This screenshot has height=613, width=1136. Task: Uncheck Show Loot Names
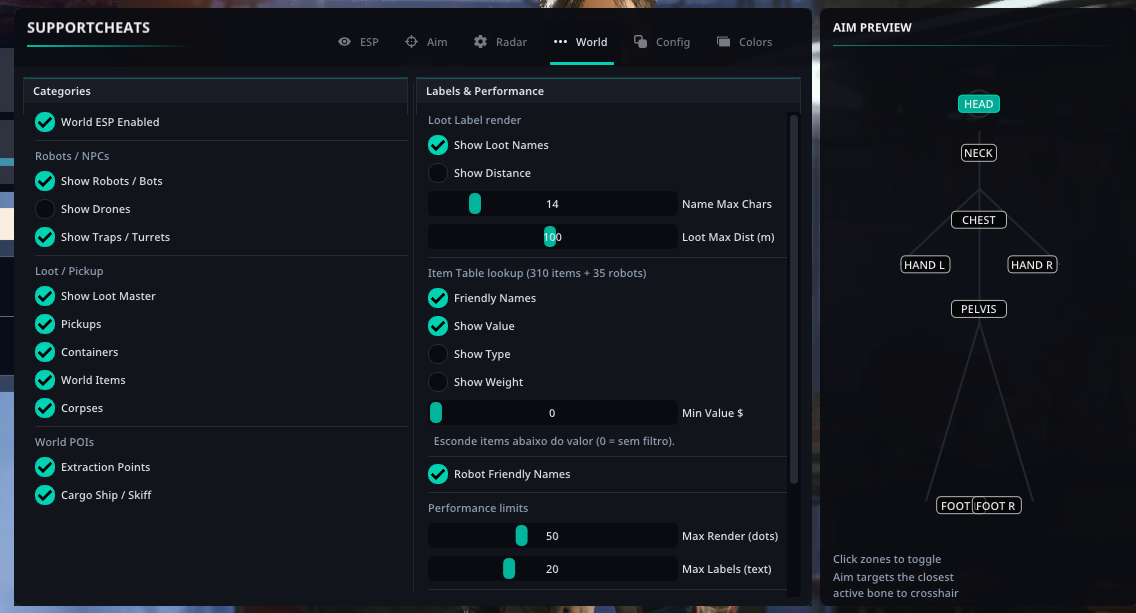[x=438, y=145]
